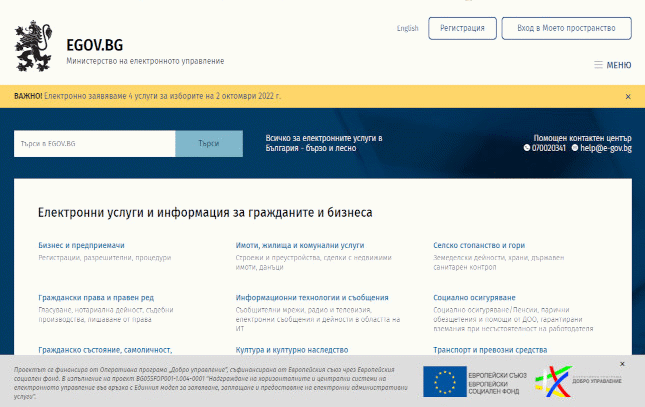This screenshot has height=407, width=645.
Task: Click Вход в Моето пространство button
Action: click(x=566, y=28)
